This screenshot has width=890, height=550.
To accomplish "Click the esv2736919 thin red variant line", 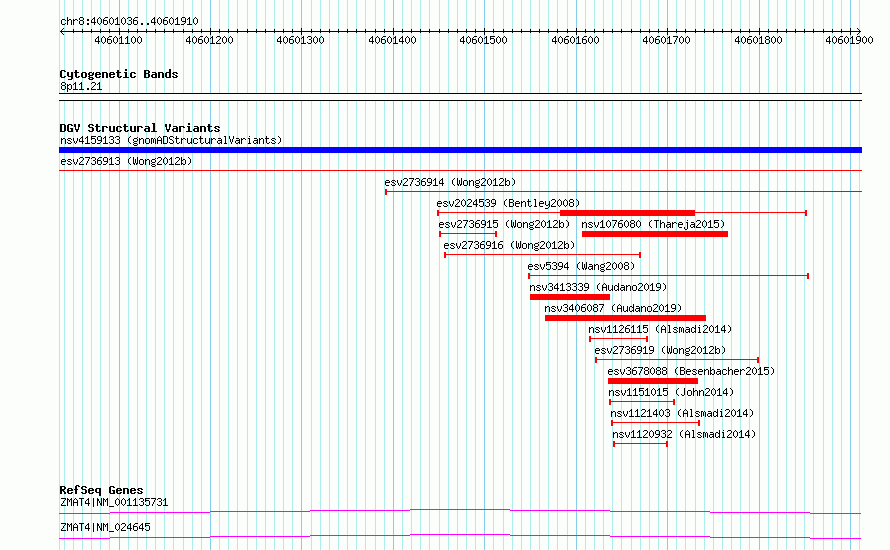I will point(677,360).
